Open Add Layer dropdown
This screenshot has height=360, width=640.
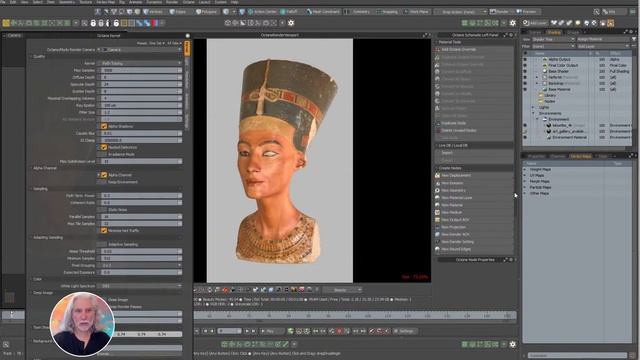click(x=603, y=46)
